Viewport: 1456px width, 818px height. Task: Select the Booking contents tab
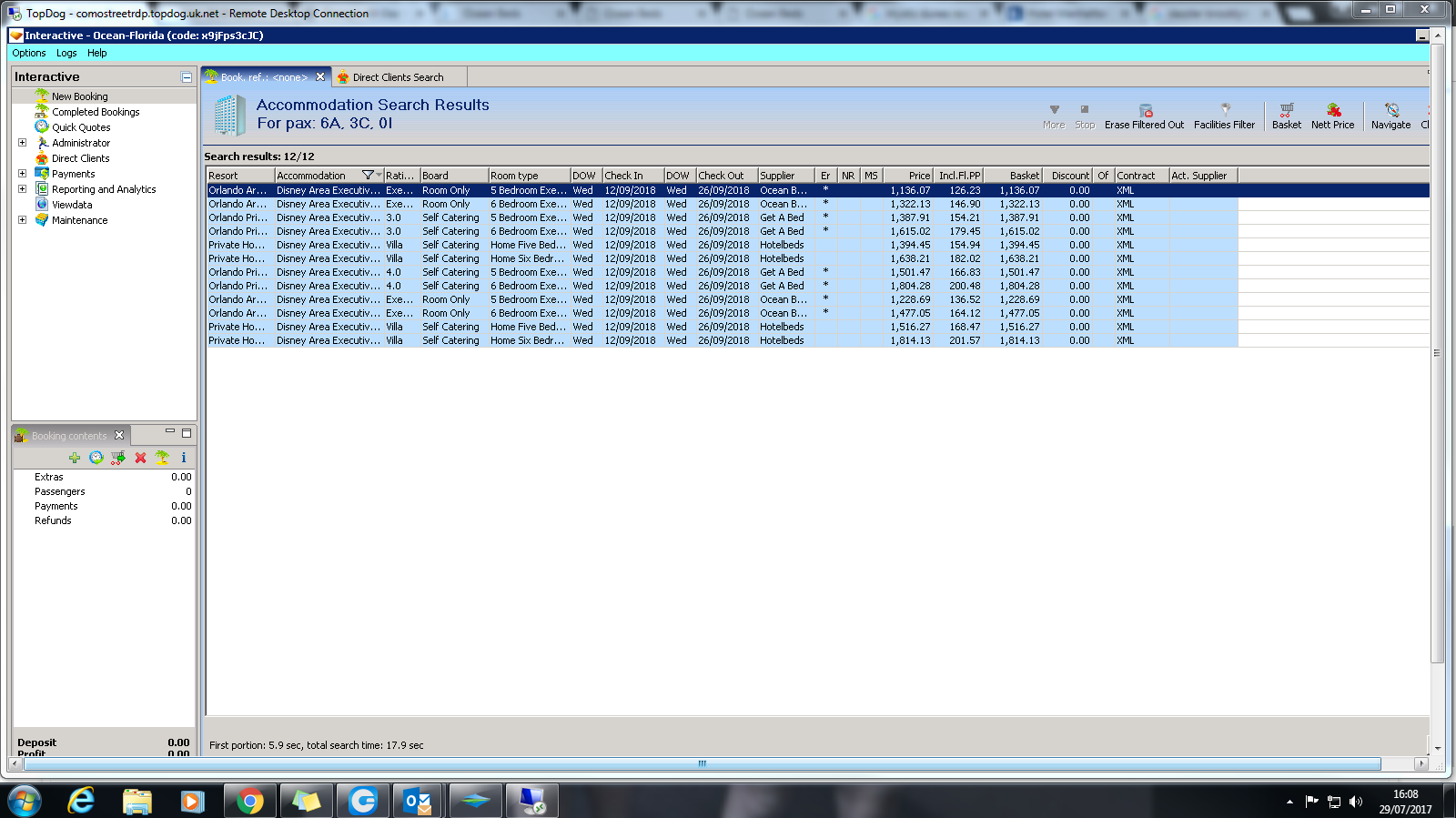pyautogui.click(x=69, y=436)
